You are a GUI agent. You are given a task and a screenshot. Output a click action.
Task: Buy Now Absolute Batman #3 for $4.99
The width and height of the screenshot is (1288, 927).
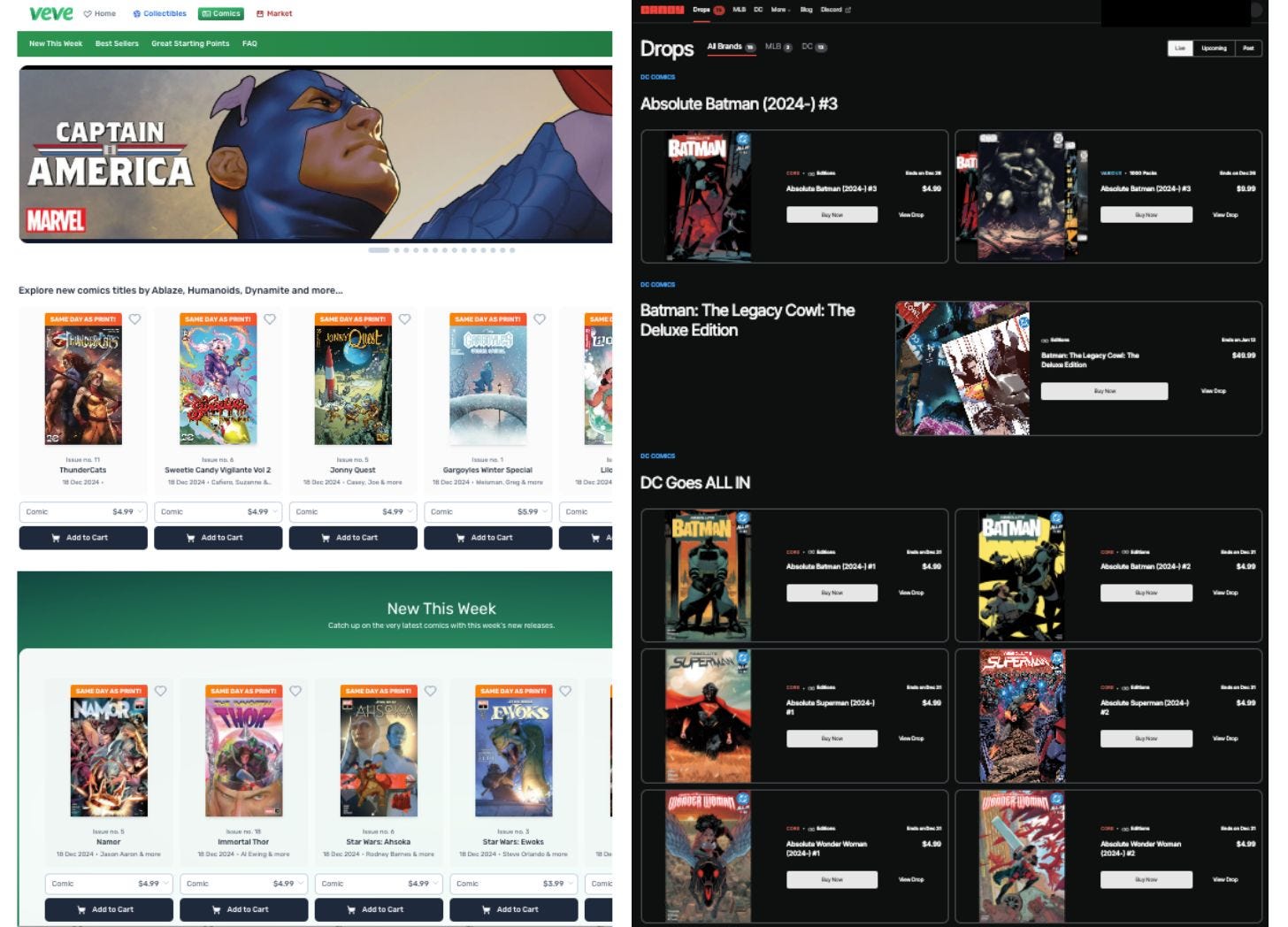[832, 215]
